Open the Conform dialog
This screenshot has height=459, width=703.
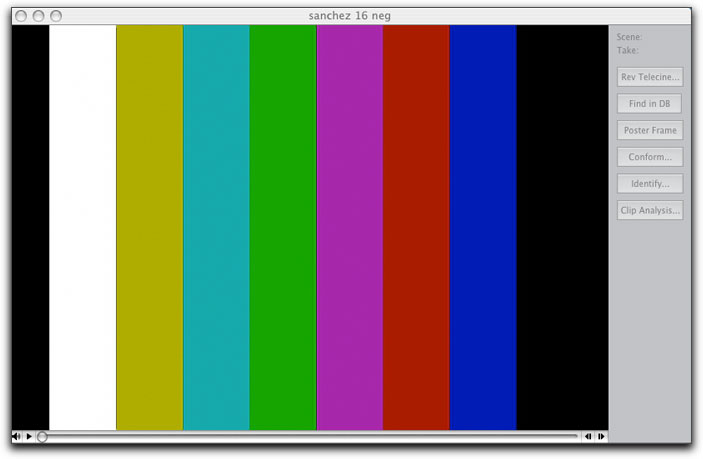tap(650, 157)
